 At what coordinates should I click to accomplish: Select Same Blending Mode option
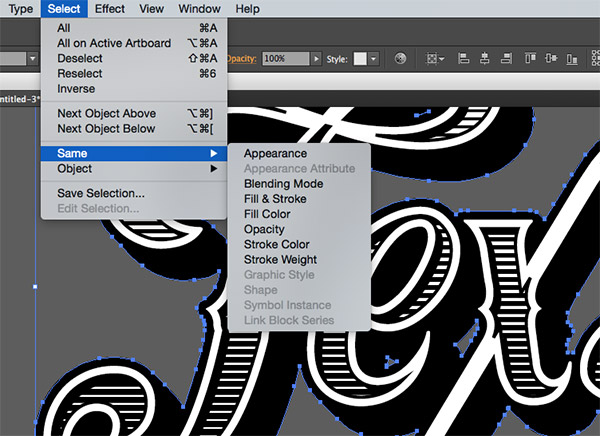pos(299,184)
